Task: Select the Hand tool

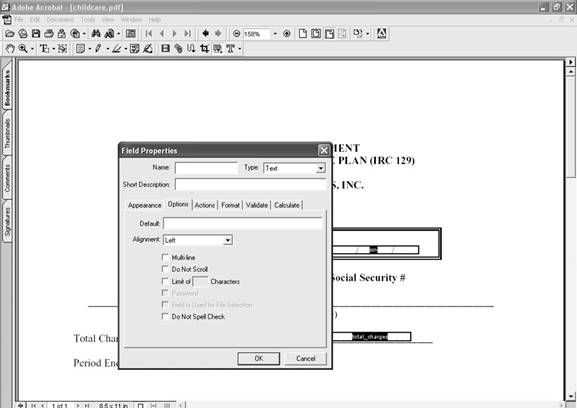Action: click(10, 49)
